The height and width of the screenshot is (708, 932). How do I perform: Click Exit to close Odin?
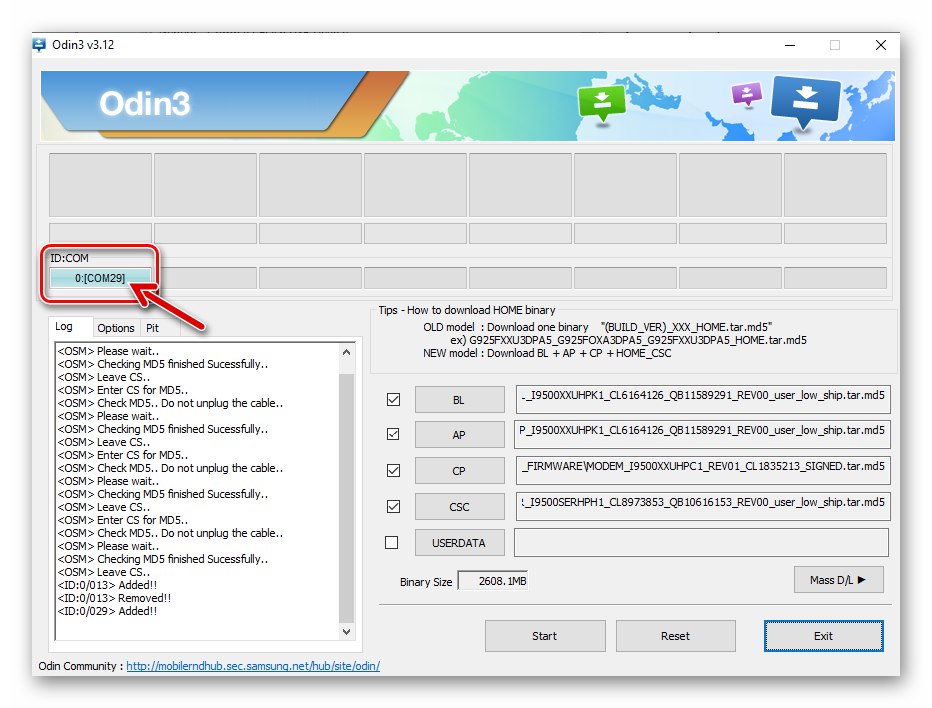point(823,636)
